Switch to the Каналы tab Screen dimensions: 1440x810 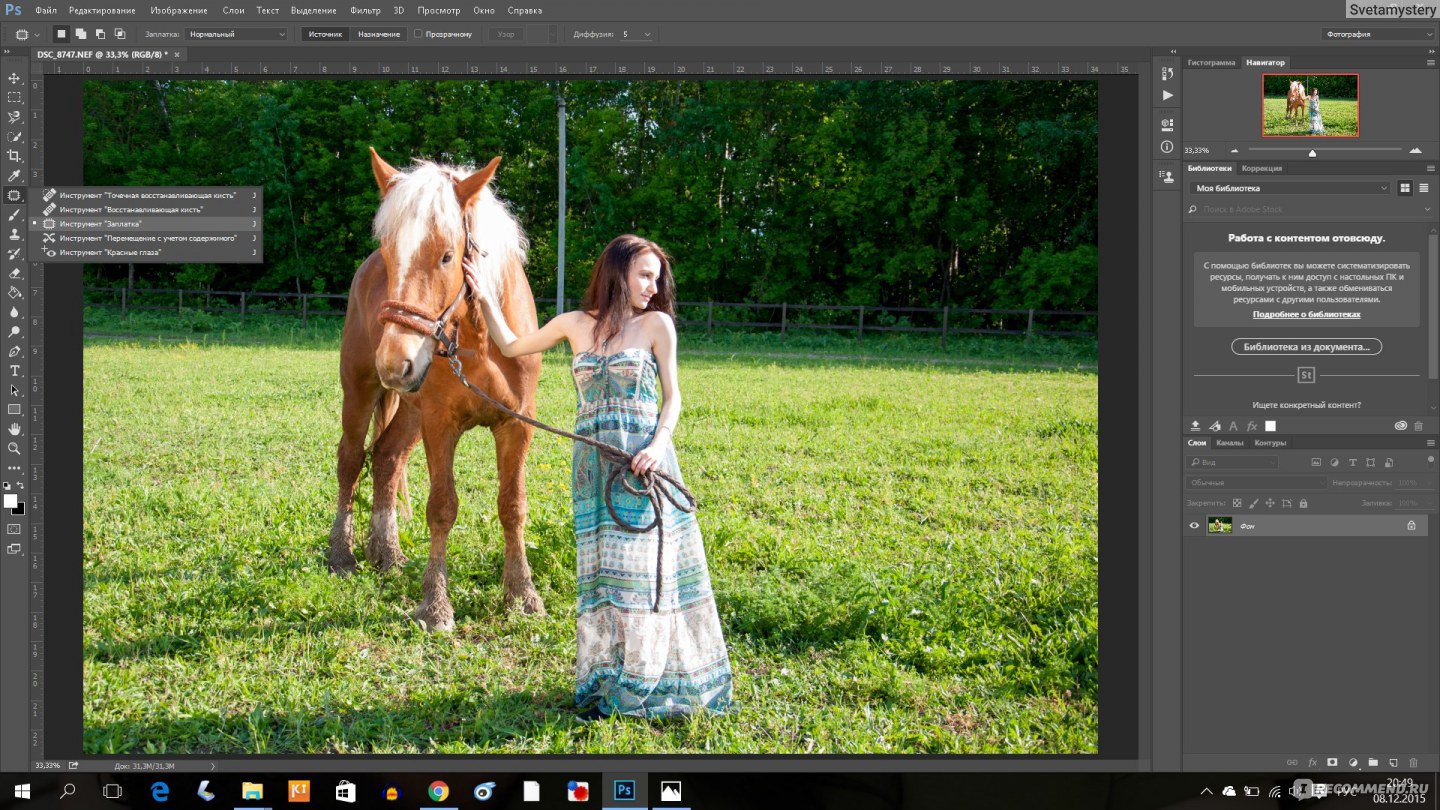coord(1229,442)
